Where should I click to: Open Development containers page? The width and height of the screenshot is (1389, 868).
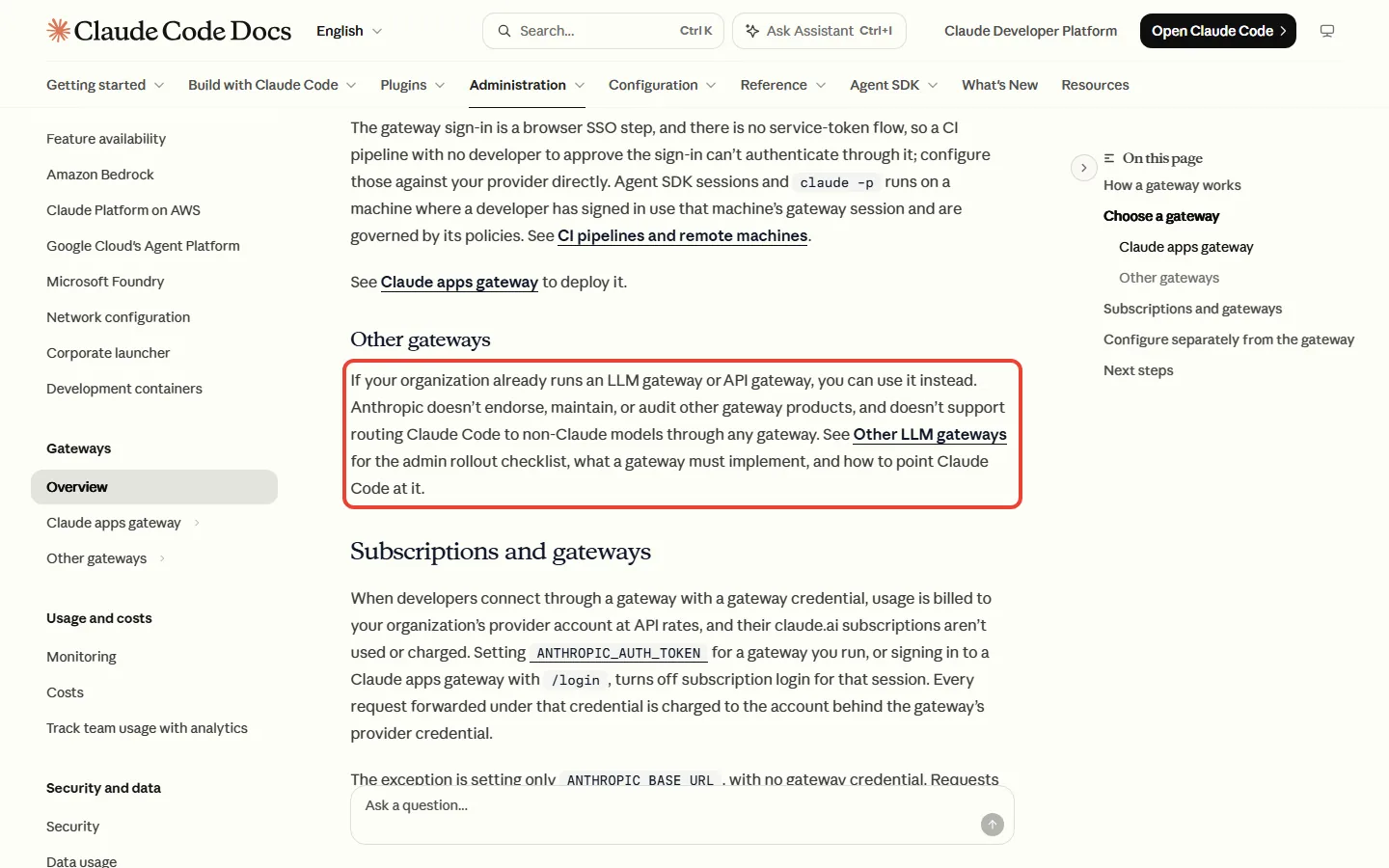tap(124, 389)
